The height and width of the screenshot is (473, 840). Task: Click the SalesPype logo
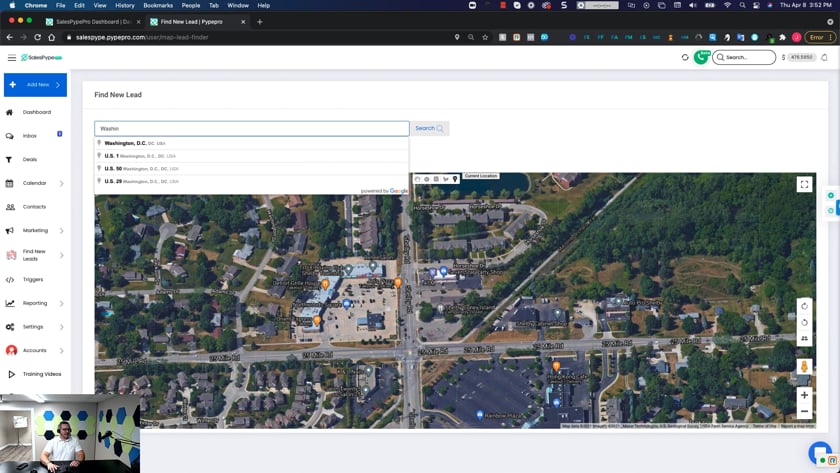click(x=41, y=57)
